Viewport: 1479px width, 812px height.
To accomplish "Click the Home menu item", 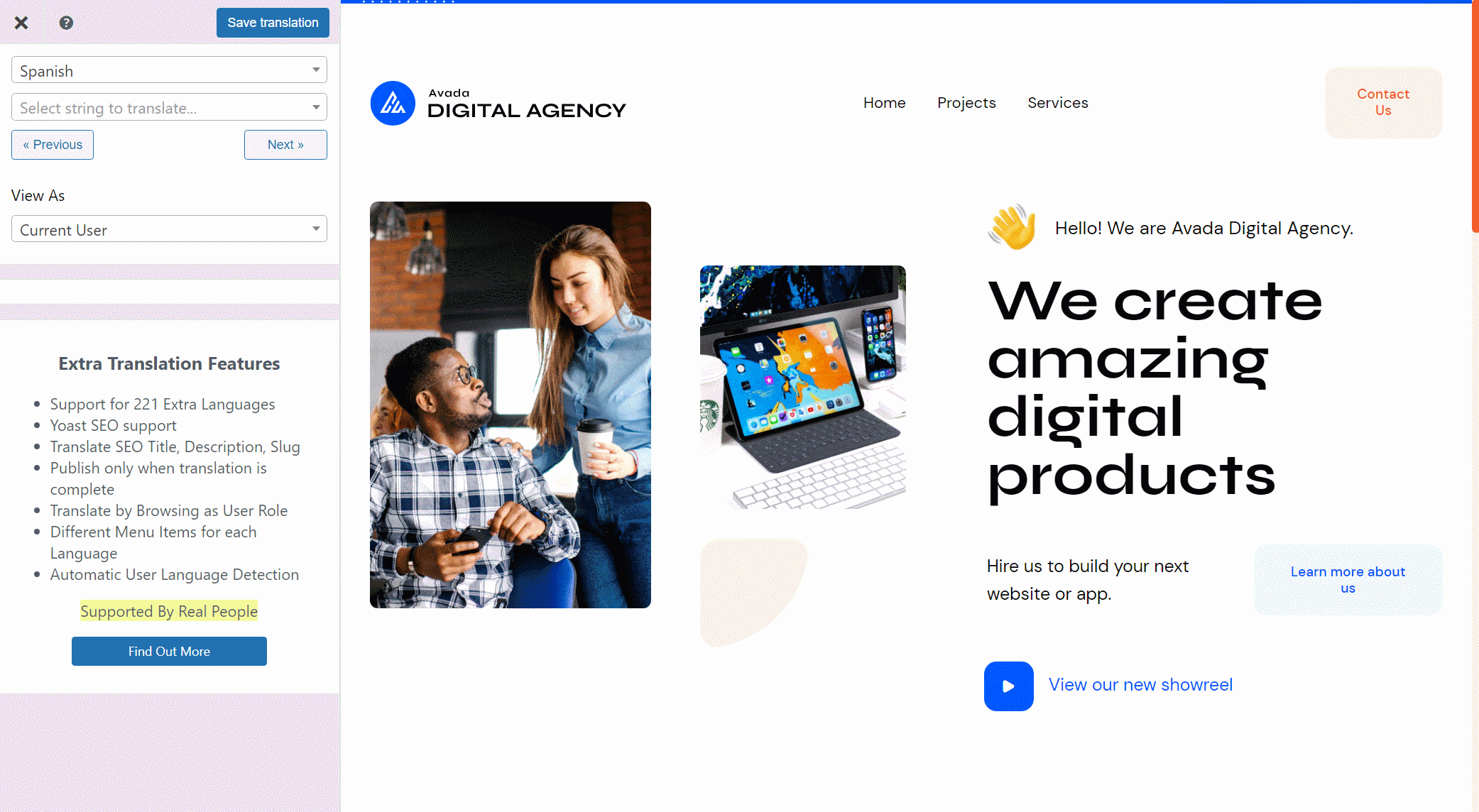I will pyautogui.click(x=883, y=102).
